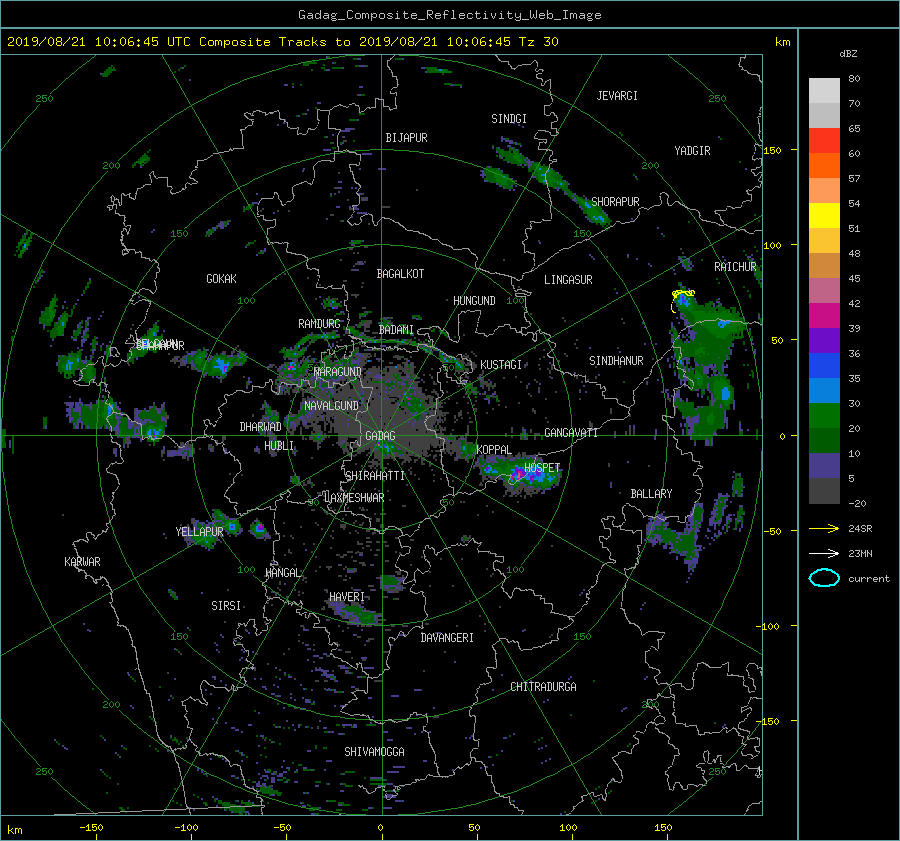Select the green 20 dBZ color swatch
Viewport: 900px width, 841px height.
pos(824,416)
